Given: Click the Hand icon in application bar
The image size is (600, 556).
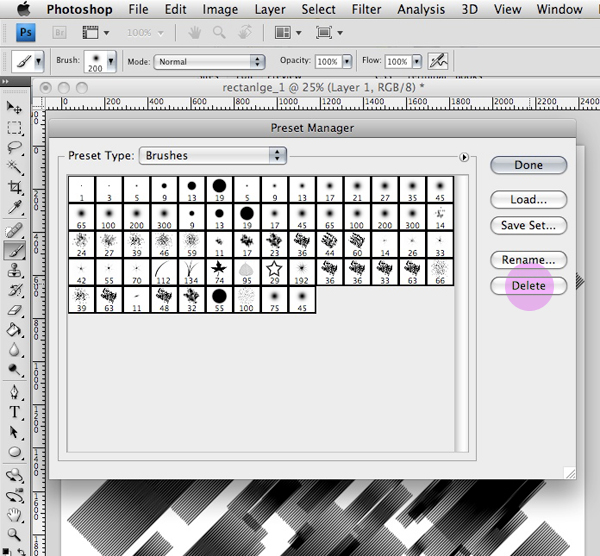Looking at the screenshot, I should [x=195, y=33].
